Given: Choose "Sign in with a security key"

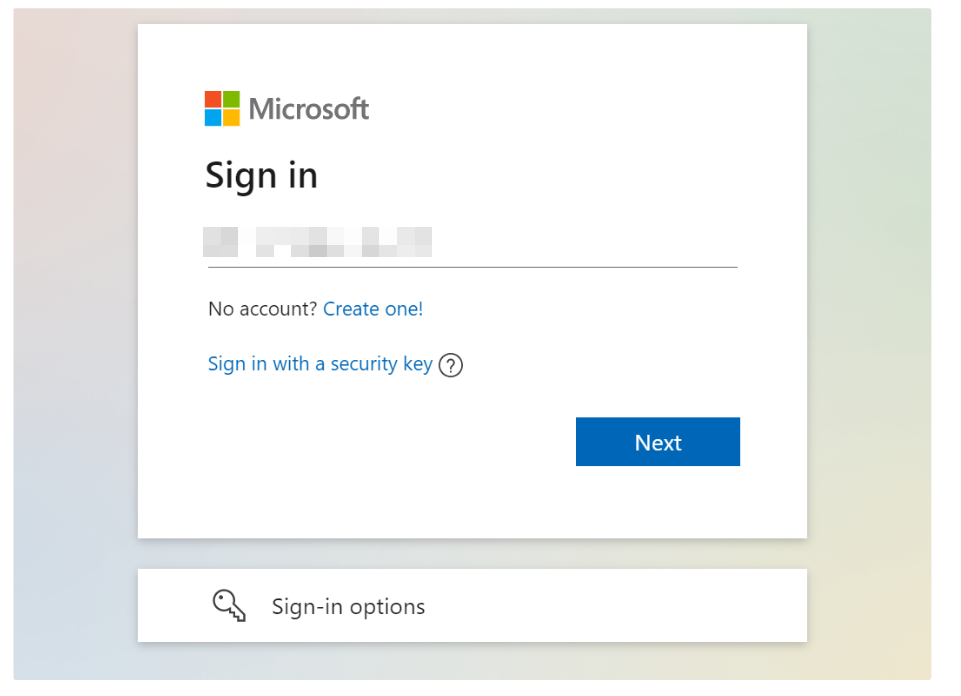Looking at the screenshot, I should pos(319,364).
